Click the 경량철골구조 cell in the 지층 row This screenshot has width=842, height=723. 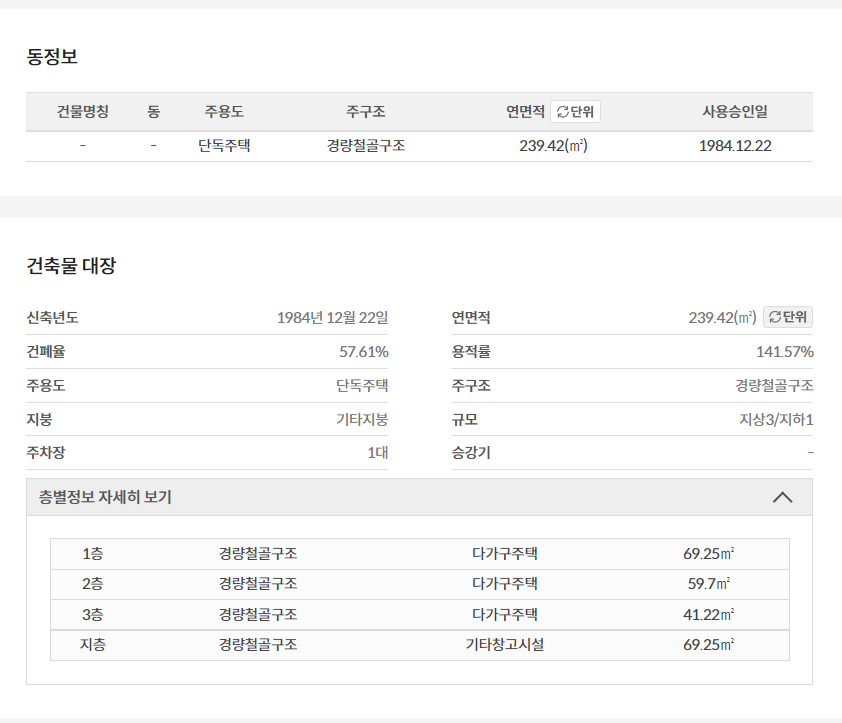click(x=258, y=645)
